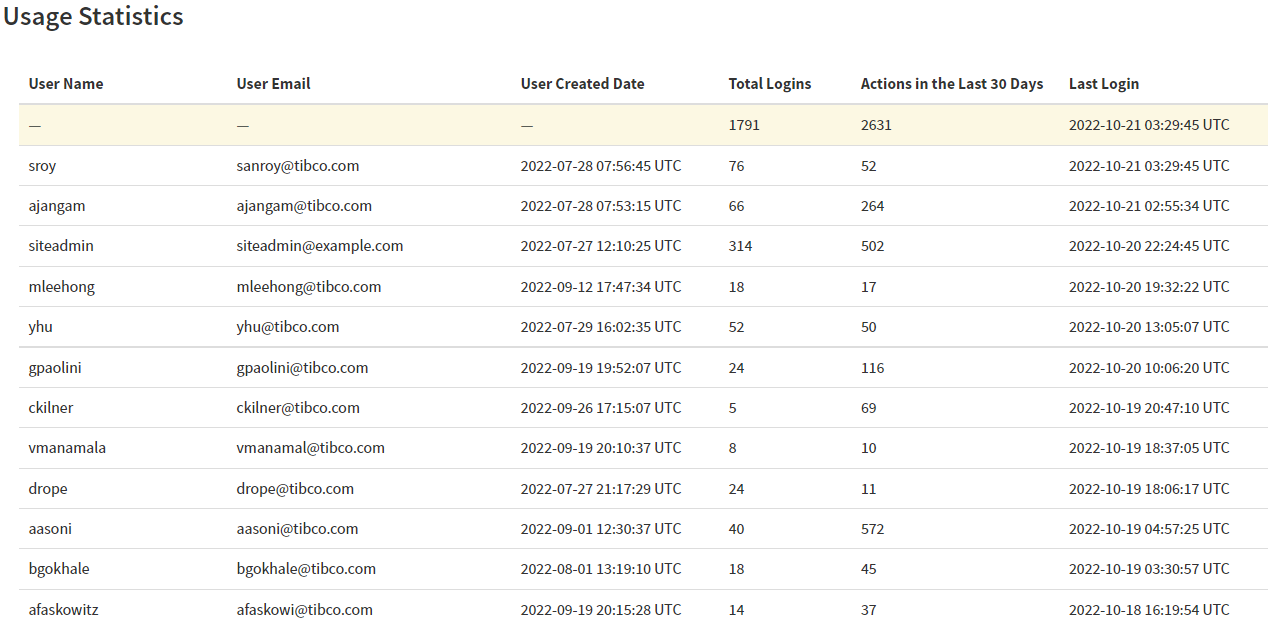Sort table by Total Logins header

(x=769, y=84)
